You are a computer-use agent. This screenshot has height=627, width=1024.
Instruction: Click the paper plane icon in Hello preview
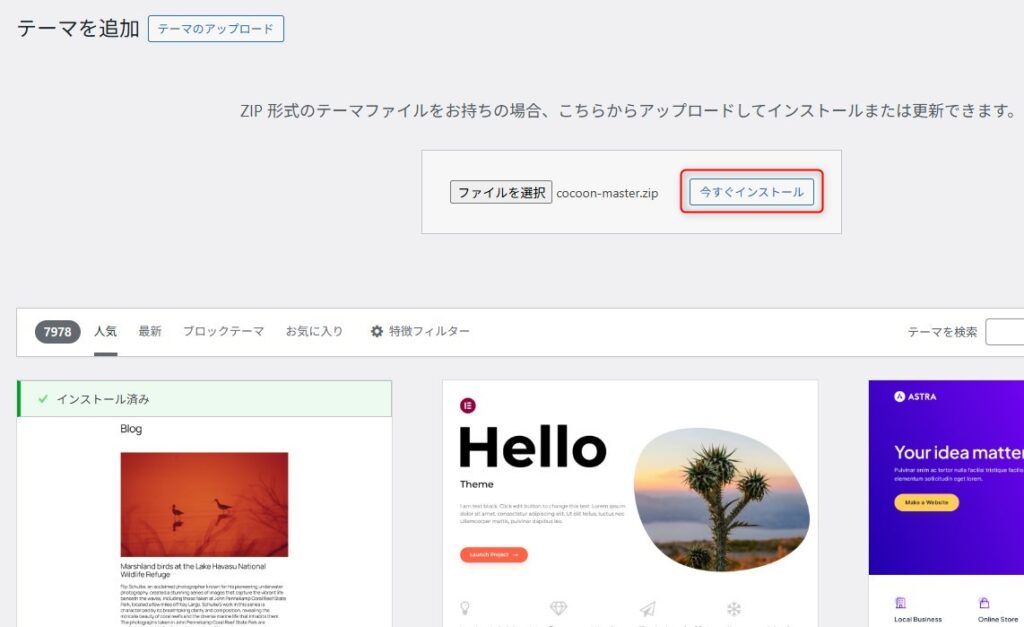pos(647,608)
